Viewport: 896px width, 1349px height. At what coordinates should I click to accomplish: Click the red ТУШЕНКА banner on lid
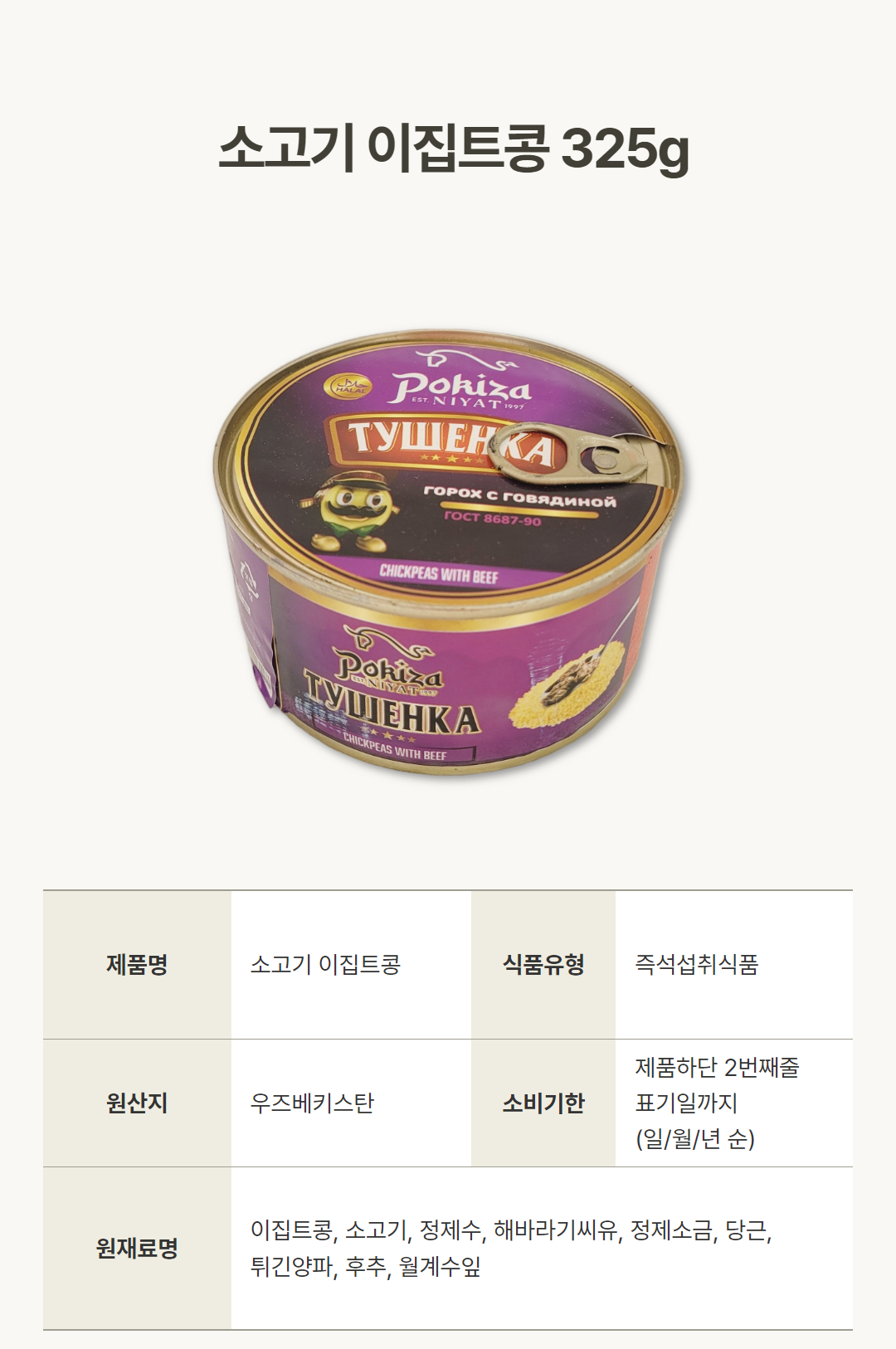pyautogui.click(x=448, y=443)
